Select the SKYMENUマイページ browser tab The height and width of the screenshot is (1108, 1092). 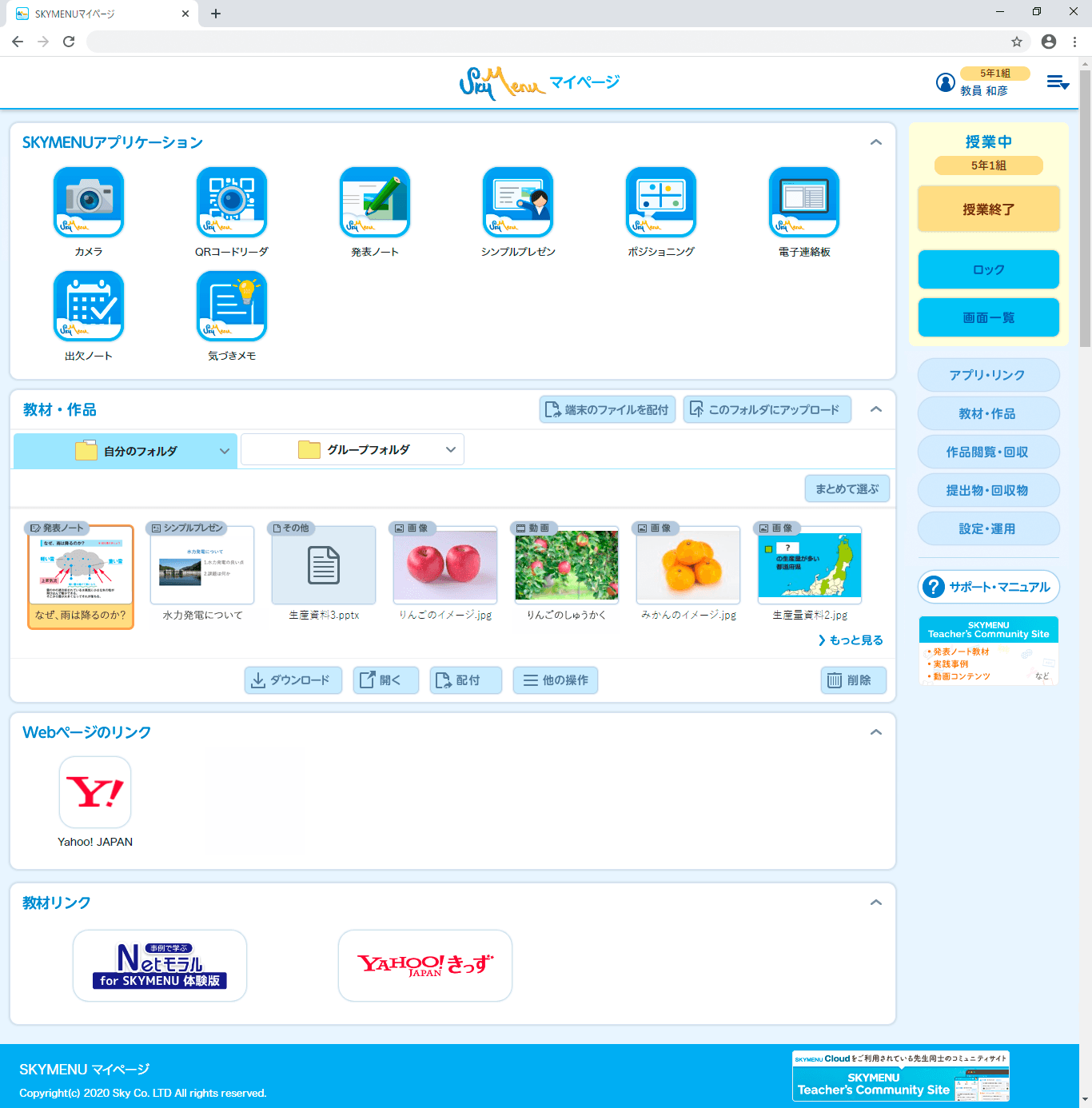click(104, 13)
